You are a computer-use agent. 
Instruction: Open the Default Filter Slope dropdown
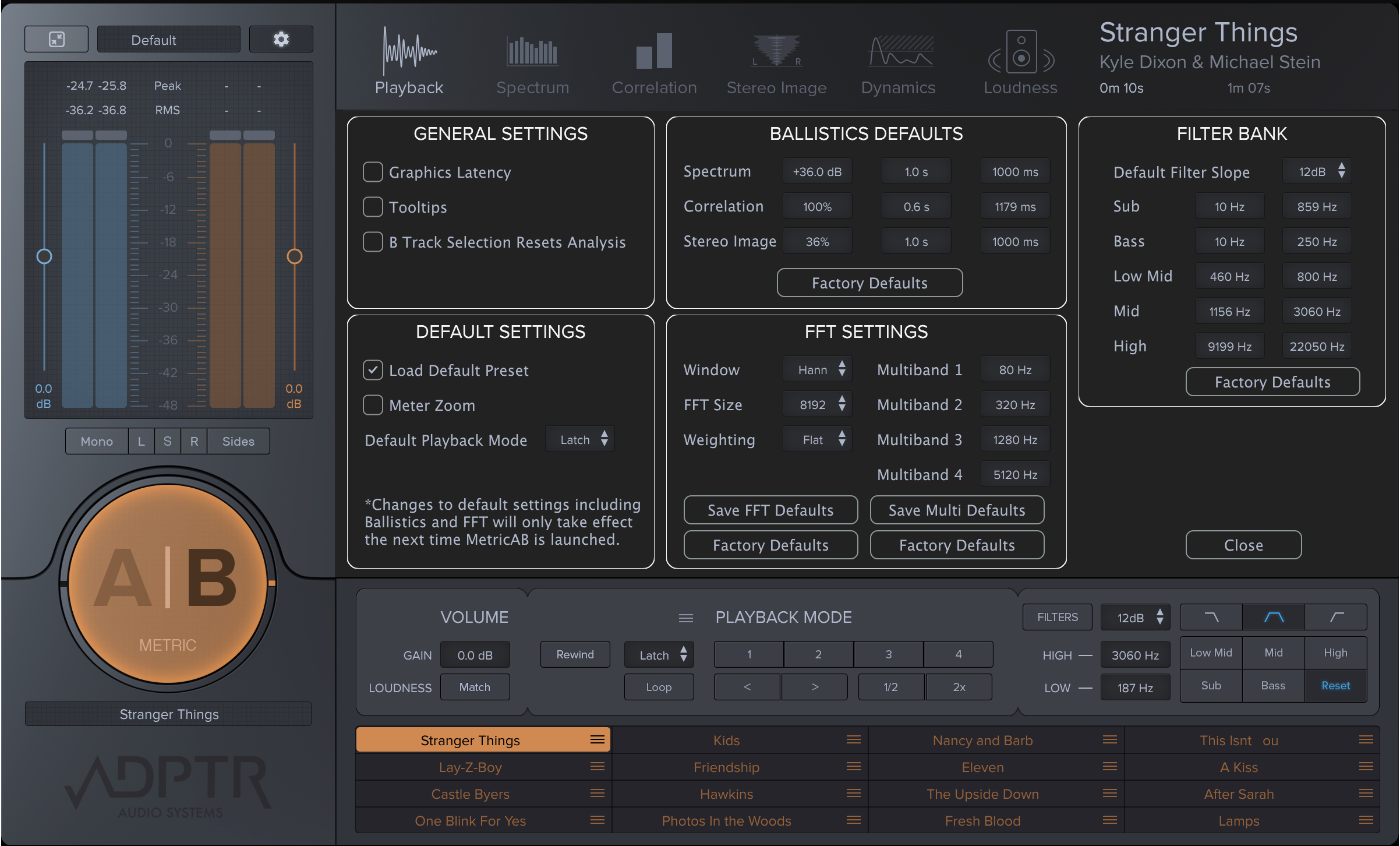[x=1316, y=171]
